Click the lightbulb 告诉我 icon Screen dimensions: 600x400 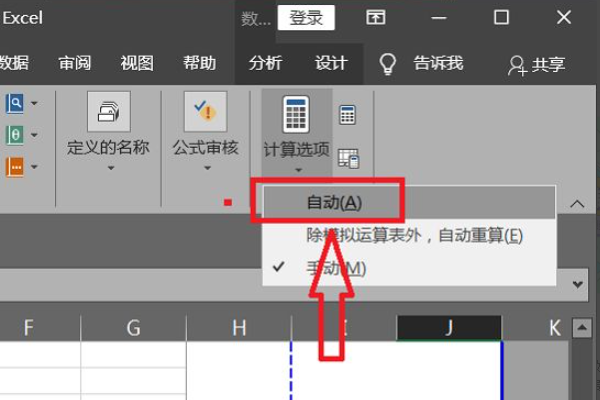[x=387, y=64]
